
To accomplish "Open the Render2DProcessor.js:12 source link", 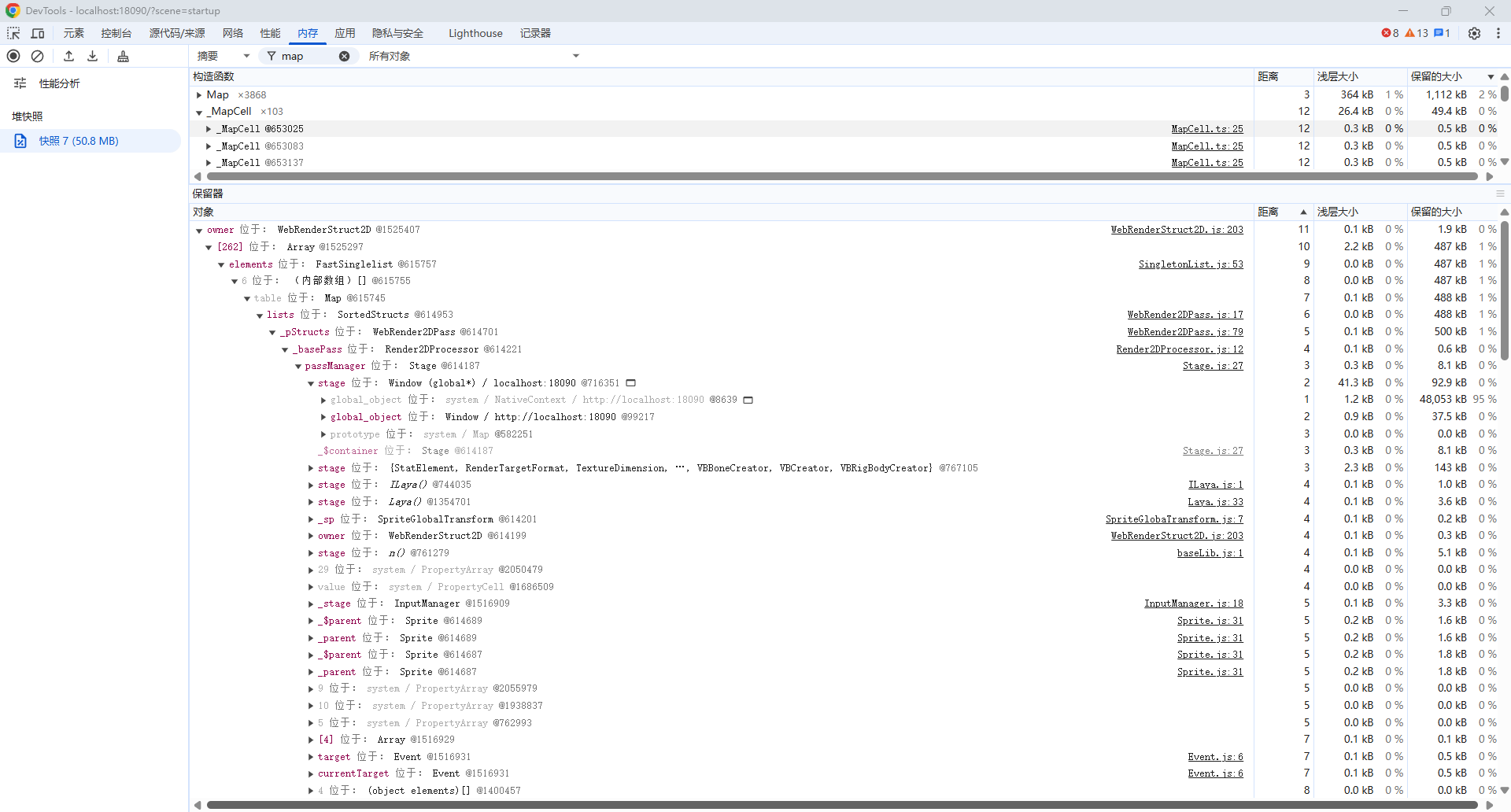I will click(x=1179, y=349).
